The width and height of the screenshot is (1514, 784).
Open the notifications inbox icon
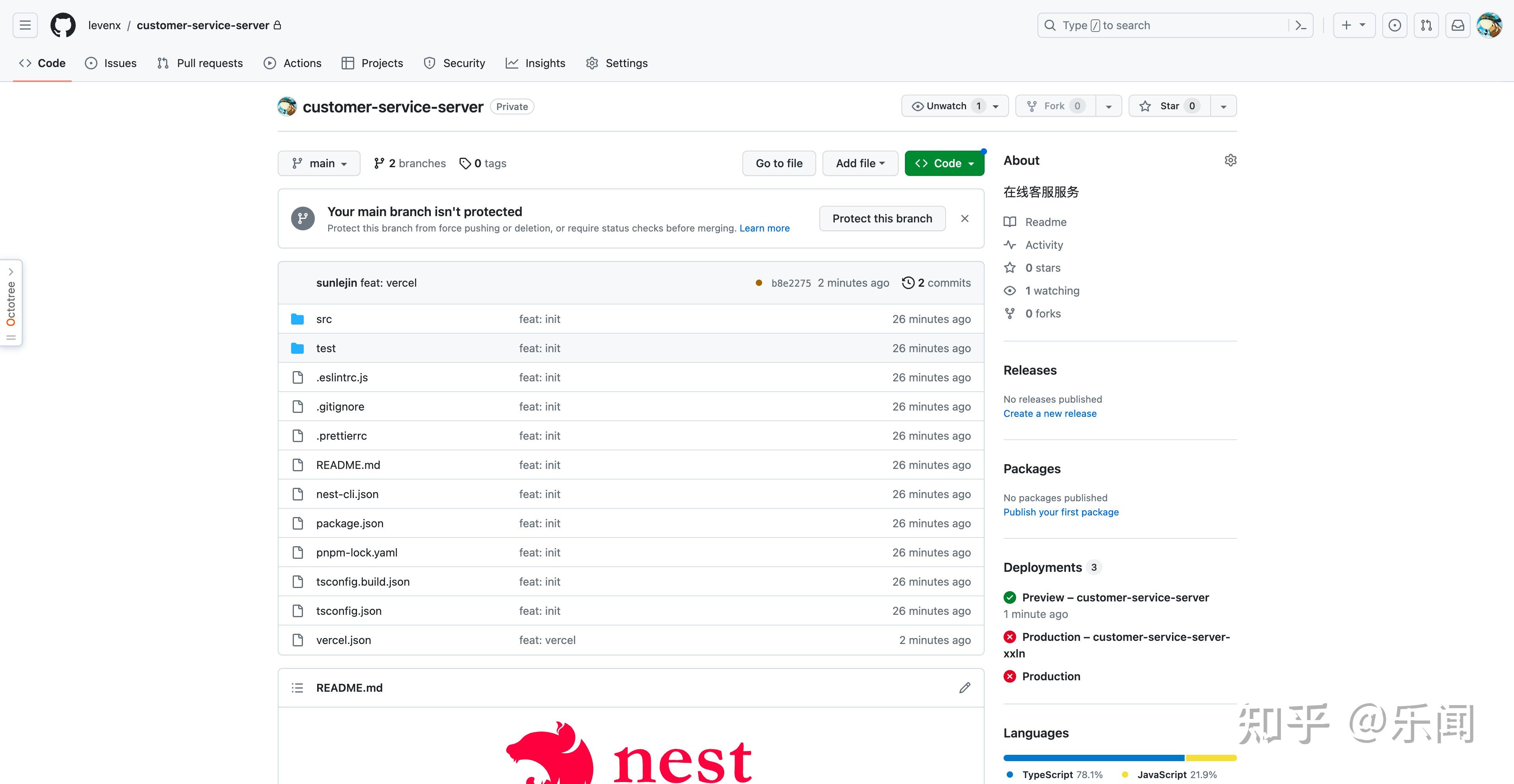click(1458, 25)
